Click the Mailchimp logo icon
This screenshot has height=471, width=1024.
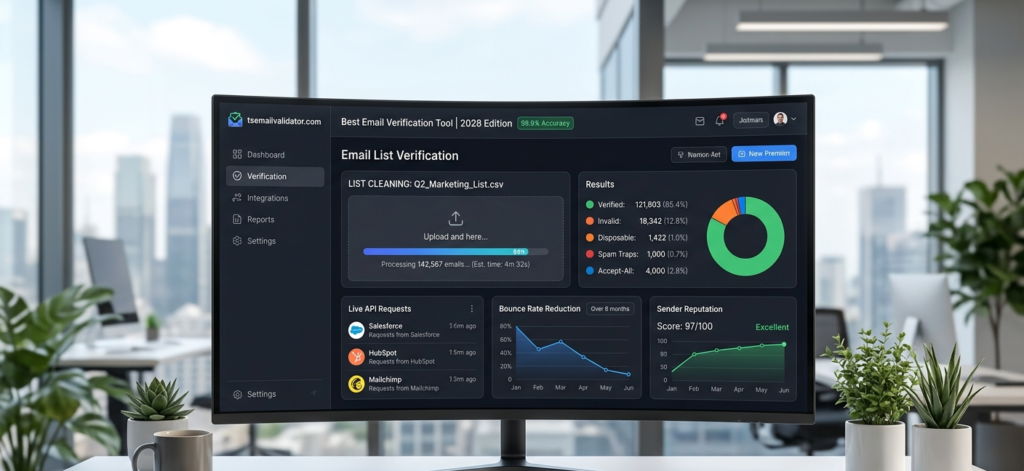tap(356, 384)
